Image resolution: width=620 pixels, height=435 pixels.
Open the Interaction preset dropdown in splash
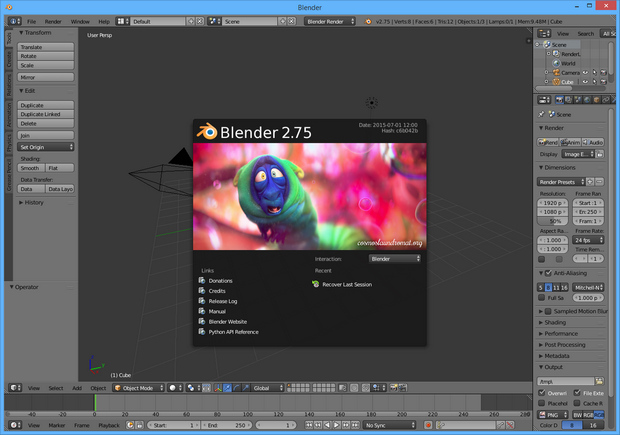pos(395,259)
